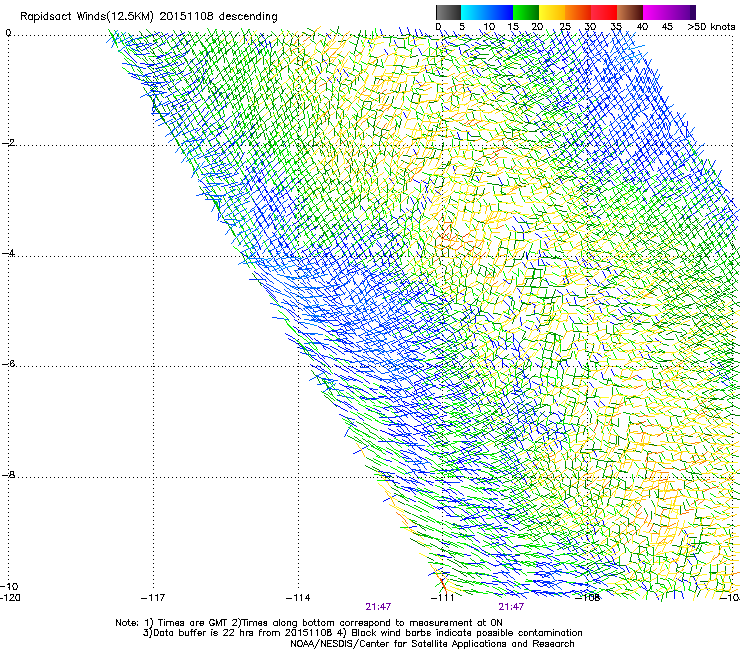Click the gray 0-5 knots color swatch
740x650 pixels.
(x=448, y=12)
